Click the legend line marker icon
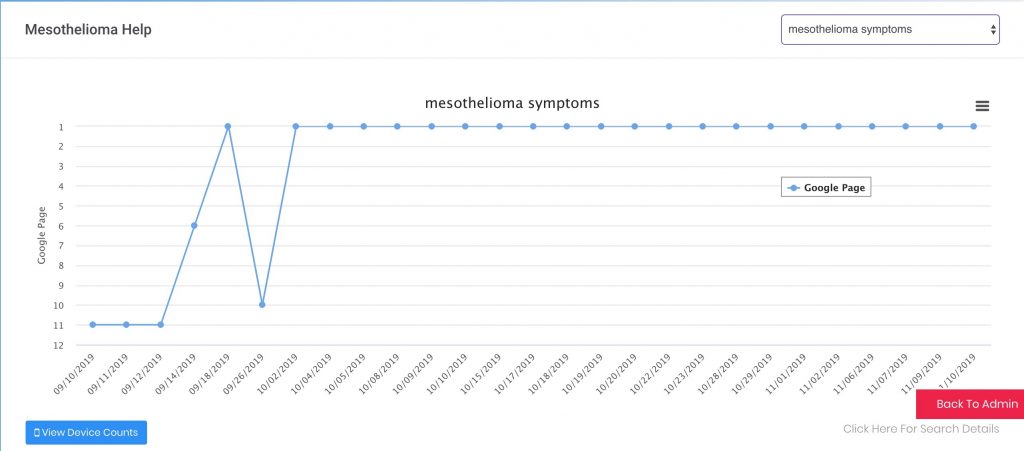The width and height of the screenshot is (1024, 451). (793, 188)
